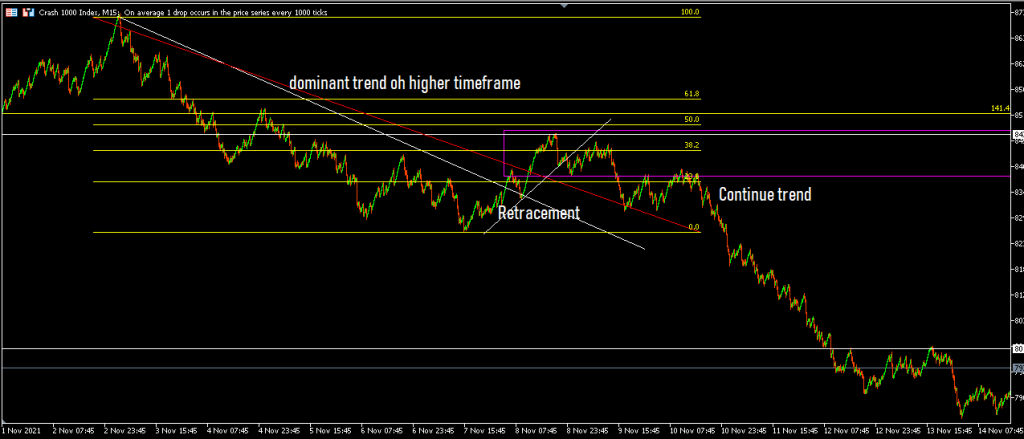The width and height of the screenshot is (1024, 439).
Task: Click the Fibonacci 38.2 level label
Action: click(691, 145)
